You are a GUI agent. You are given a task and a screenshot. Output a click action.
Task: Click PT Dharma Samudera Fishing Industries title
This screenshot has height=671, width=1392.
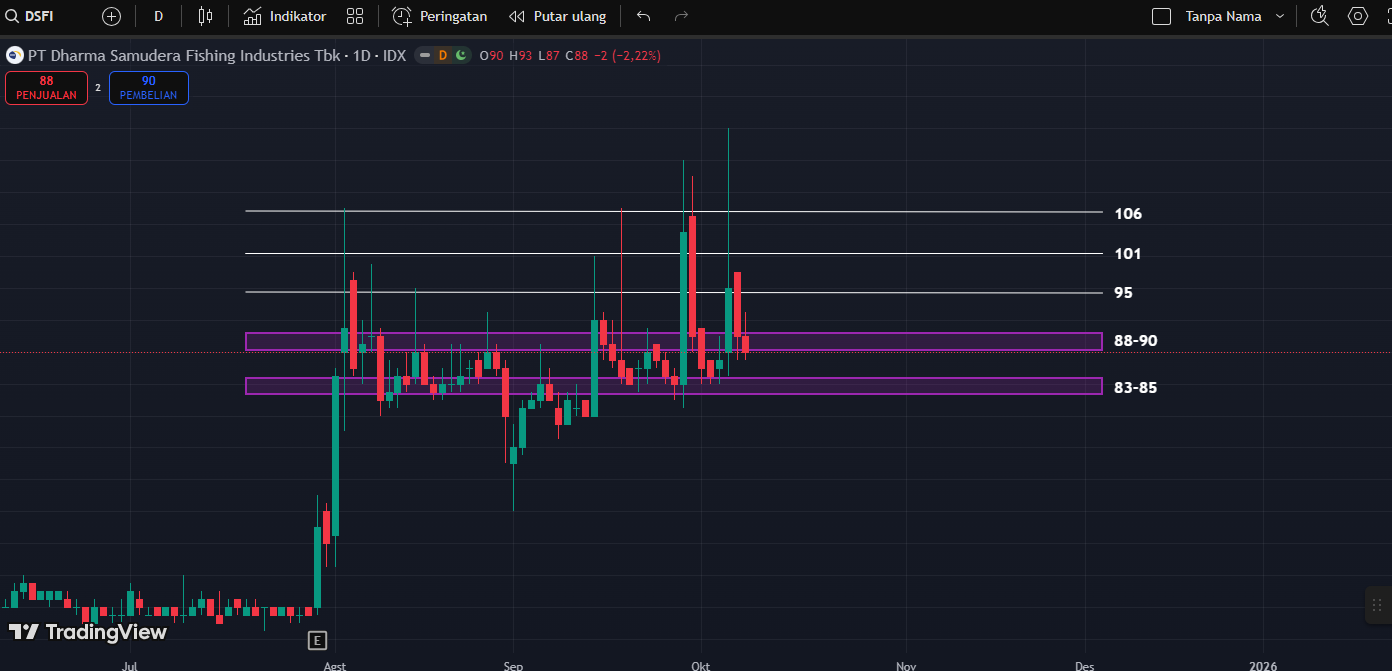click(183, 55)
